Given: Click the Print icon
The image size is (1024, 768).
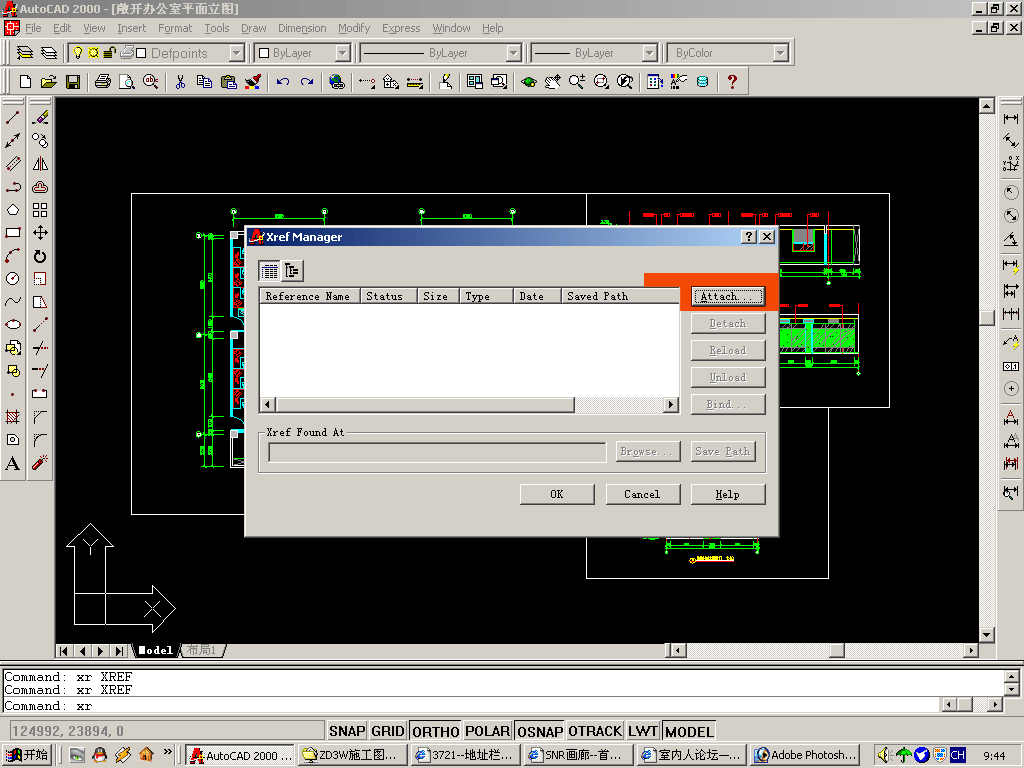Looking at the screenshot, I should click(x=103, y=82).
